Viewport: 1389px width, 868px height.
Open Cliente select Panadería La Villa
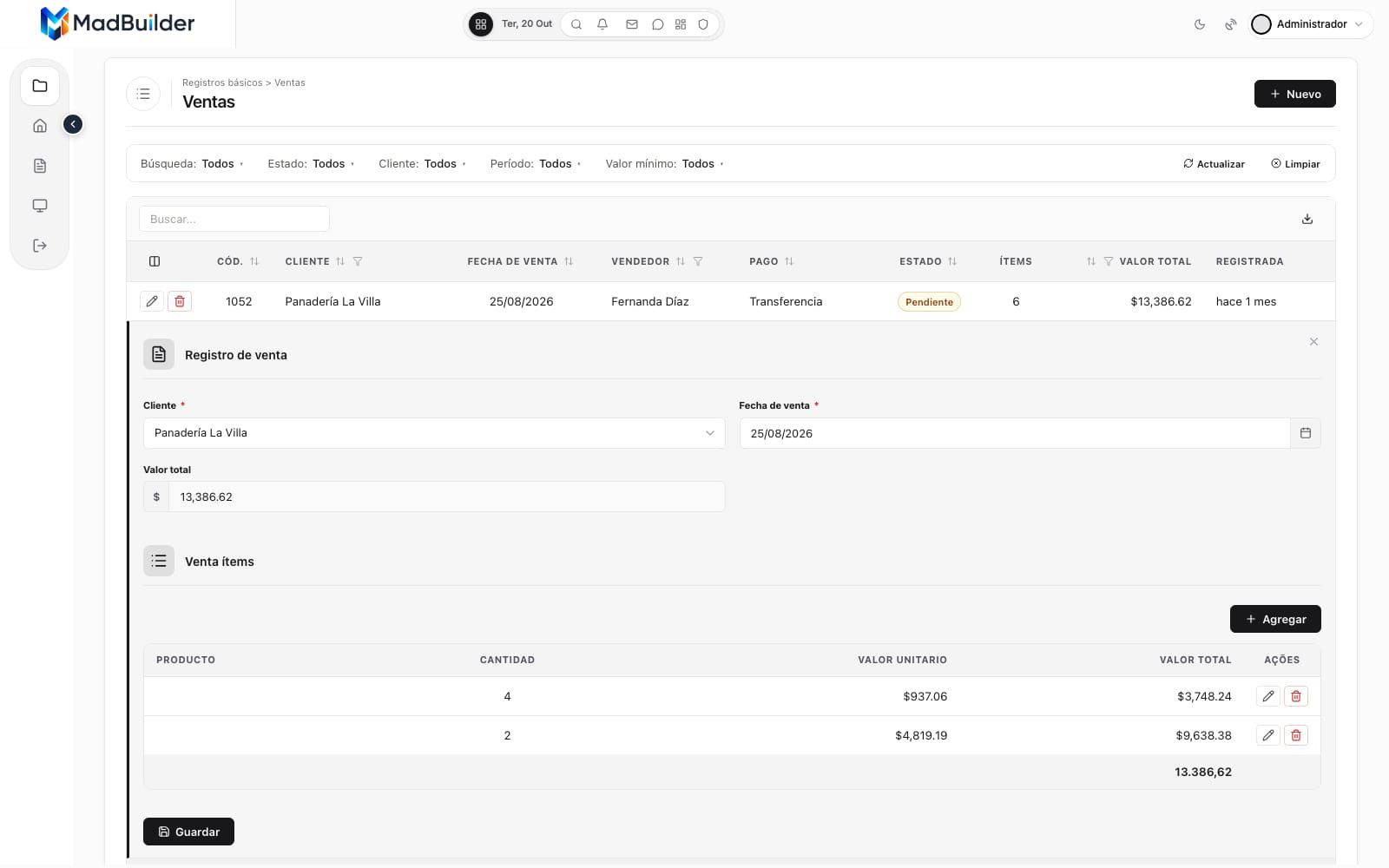434,433
